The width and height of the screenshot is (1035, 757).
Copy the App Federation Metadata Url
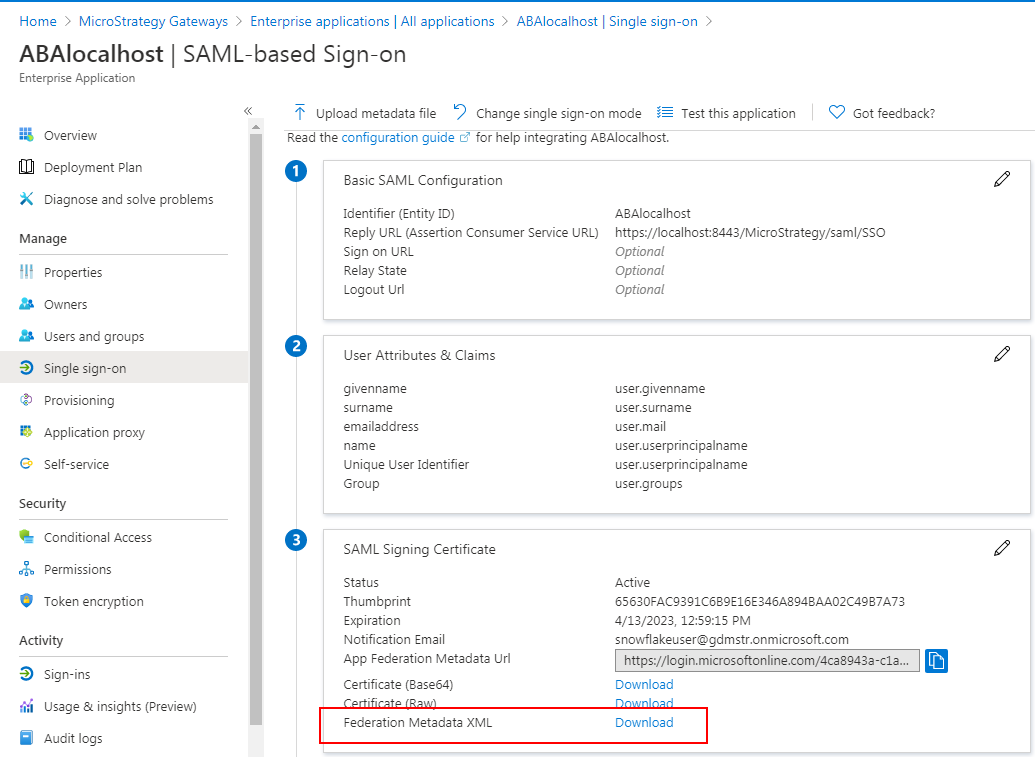(x=936, y=660)
